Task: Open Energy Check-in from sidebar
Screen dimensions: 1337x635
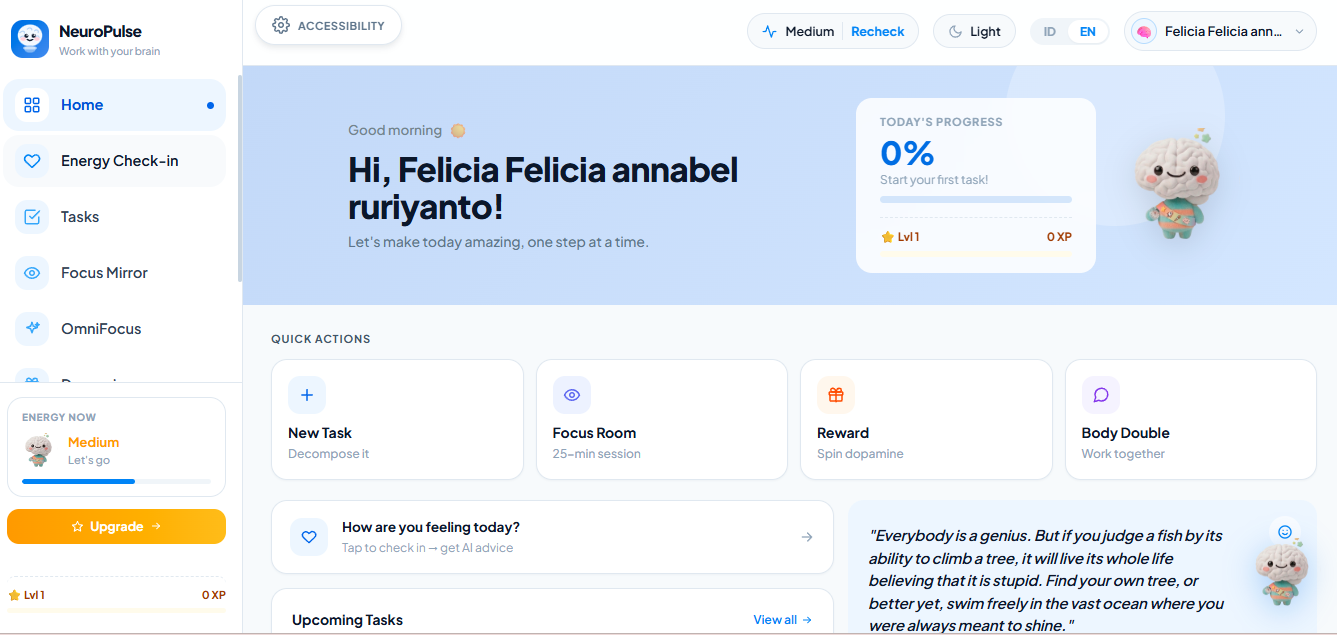Action: [x=114, y=161]
